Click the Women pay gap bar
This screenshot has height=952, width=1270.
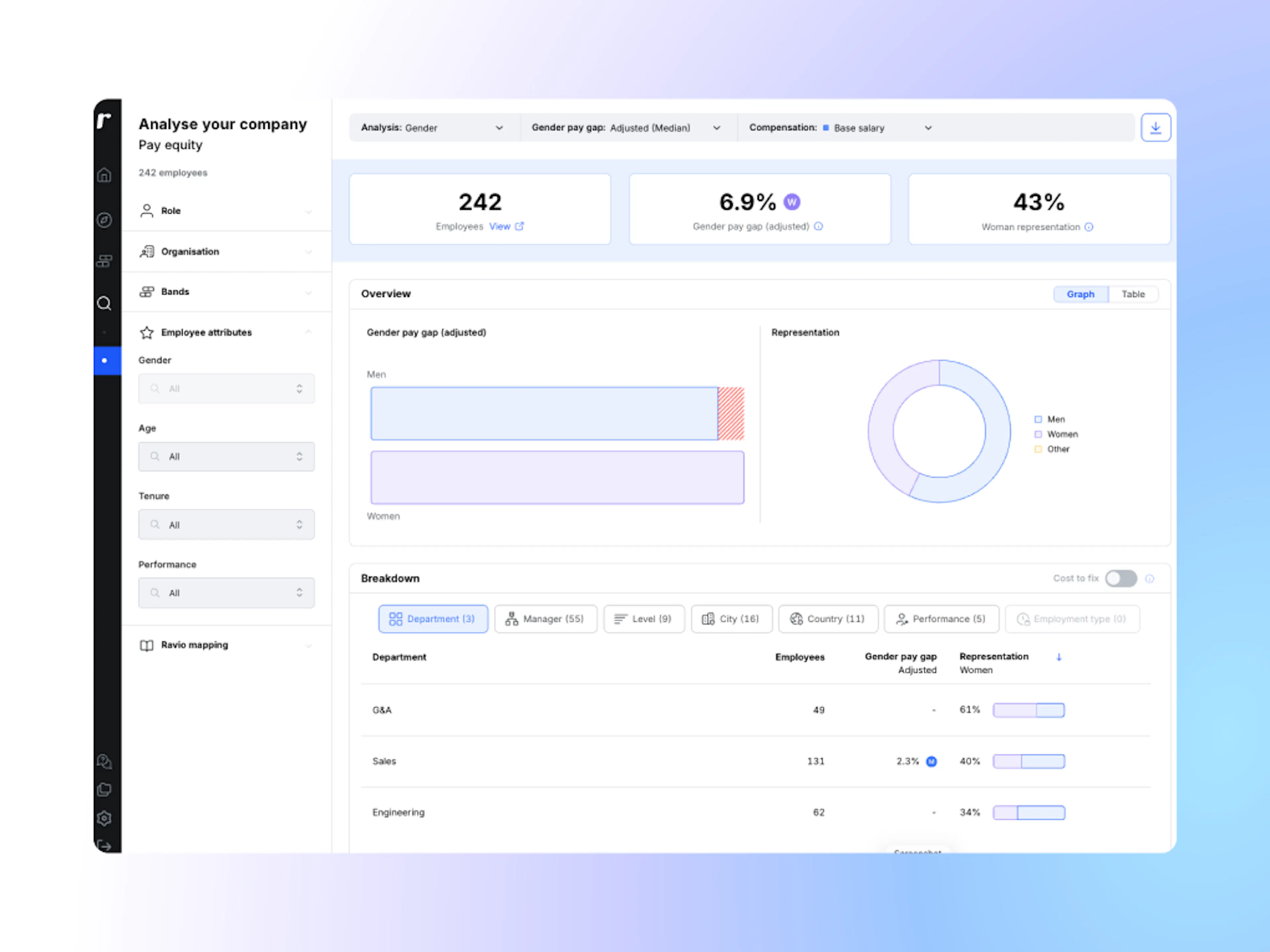(558, 477)
